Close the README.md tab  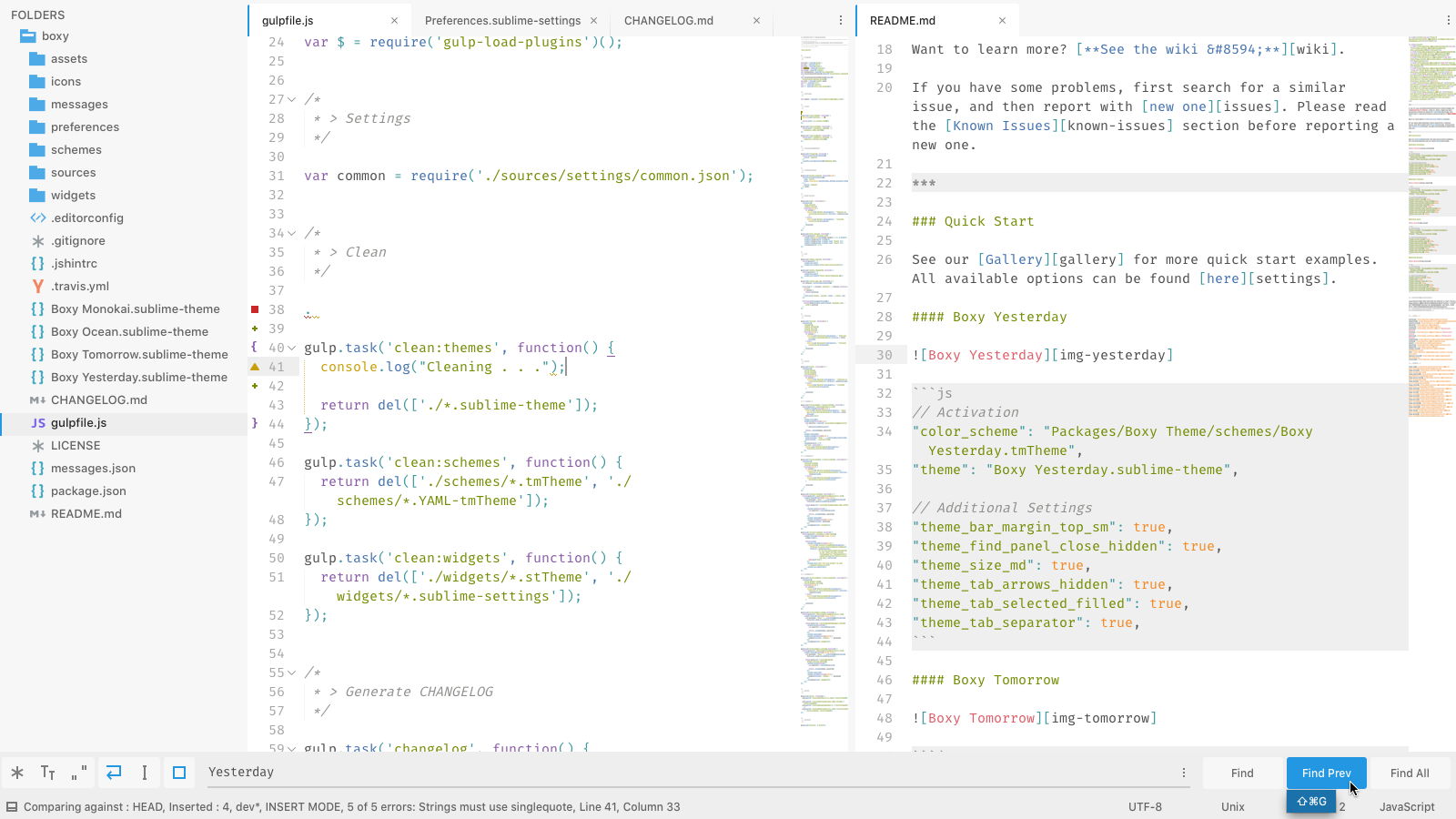coord(1002,20)
